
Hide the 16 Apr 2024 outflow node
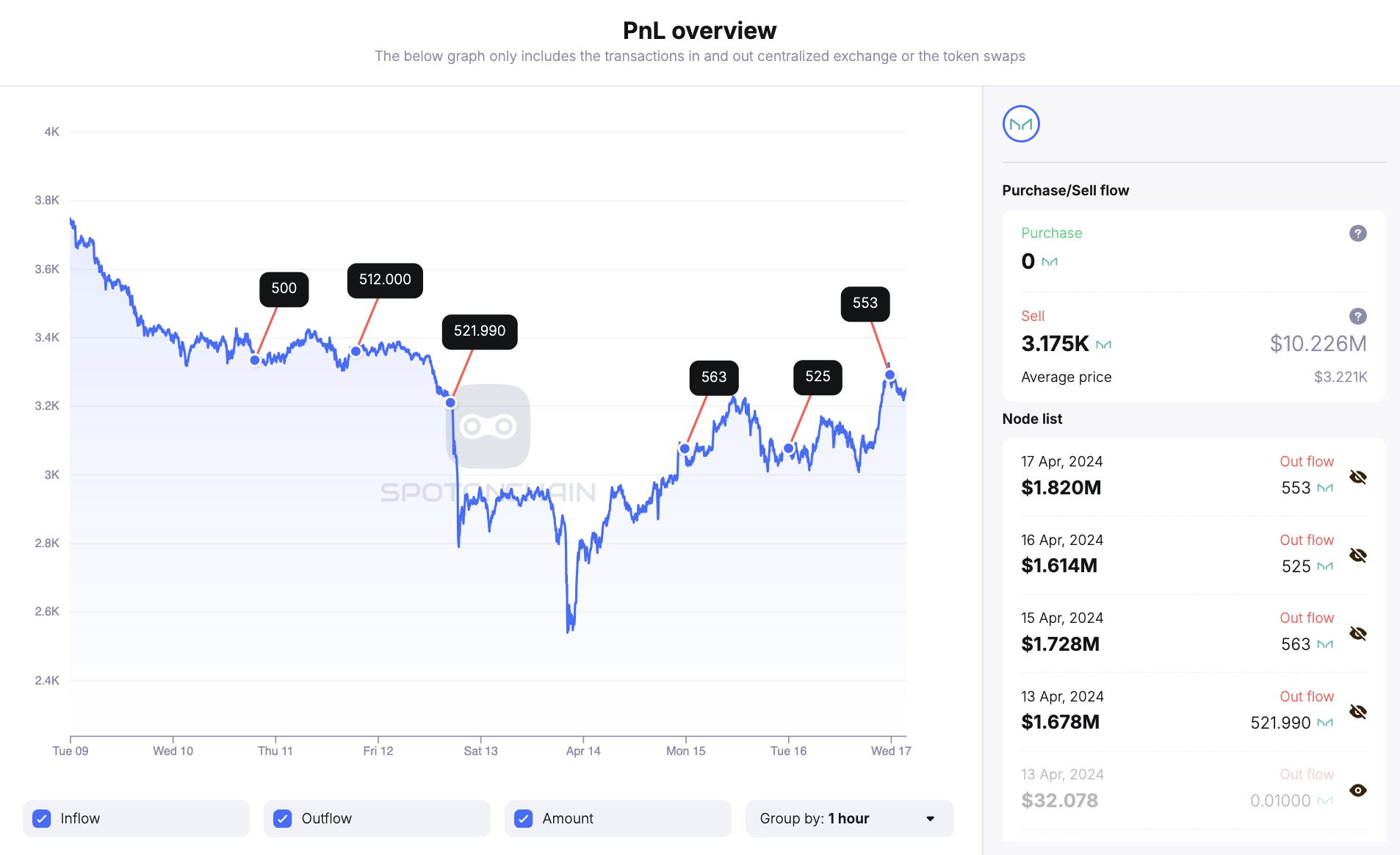tap(1357, 555)
